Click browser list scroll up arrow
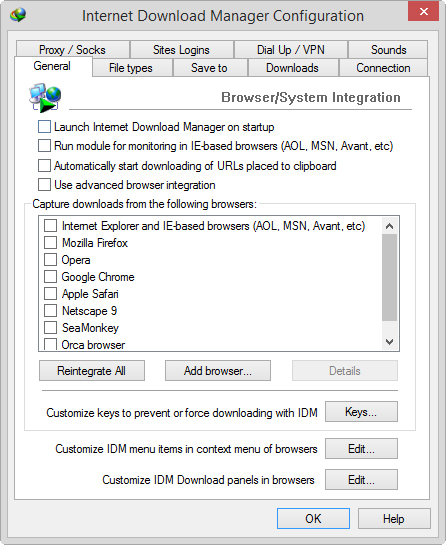This screenshot has width=446, height=545. tap(389, 226)
